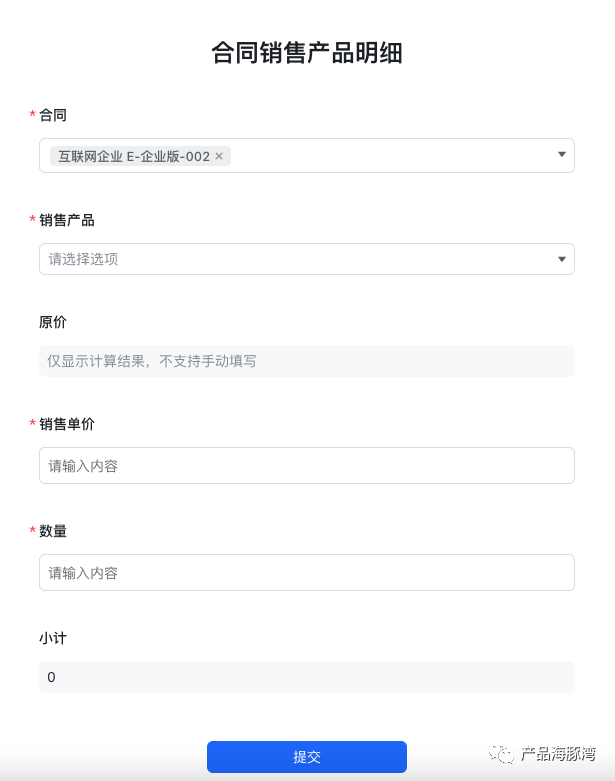Viewport: 615px width, 781px height.
Task: Select the 互联网企业 E-企业版-002 tag text
Action: 133,156
